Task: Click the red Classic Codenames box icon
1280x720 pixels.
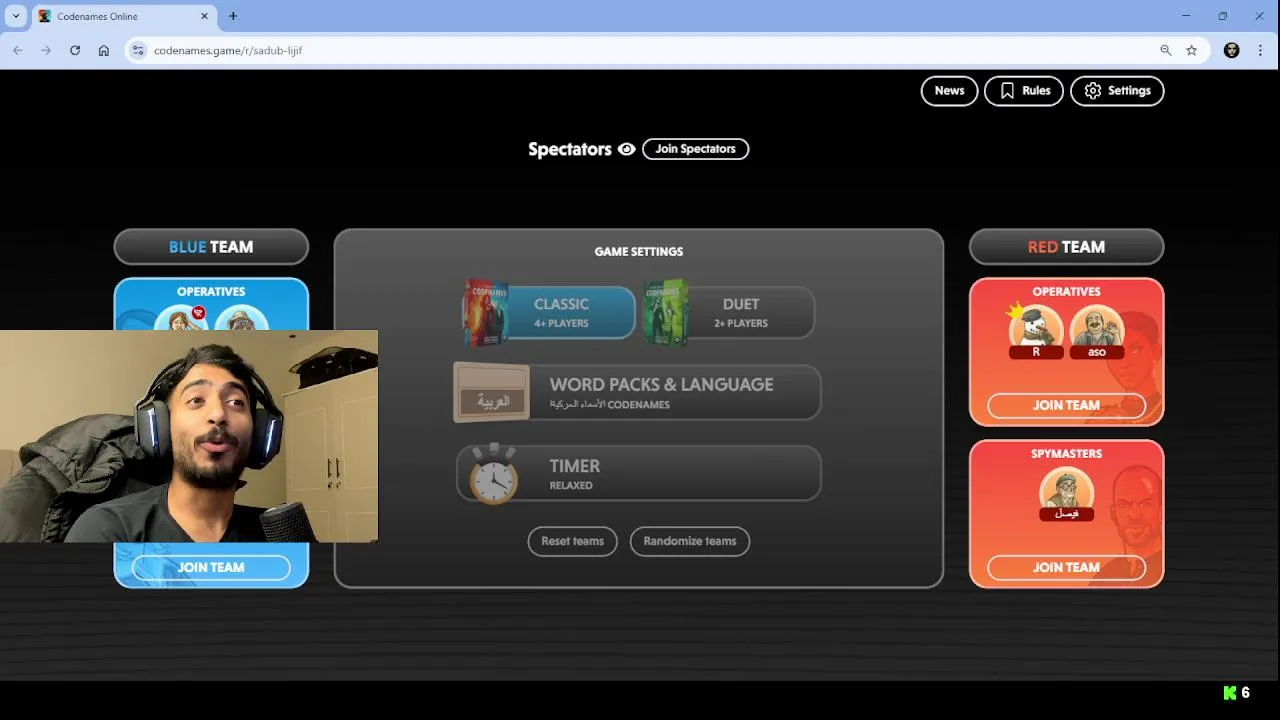Action: [x=485, y=313]
